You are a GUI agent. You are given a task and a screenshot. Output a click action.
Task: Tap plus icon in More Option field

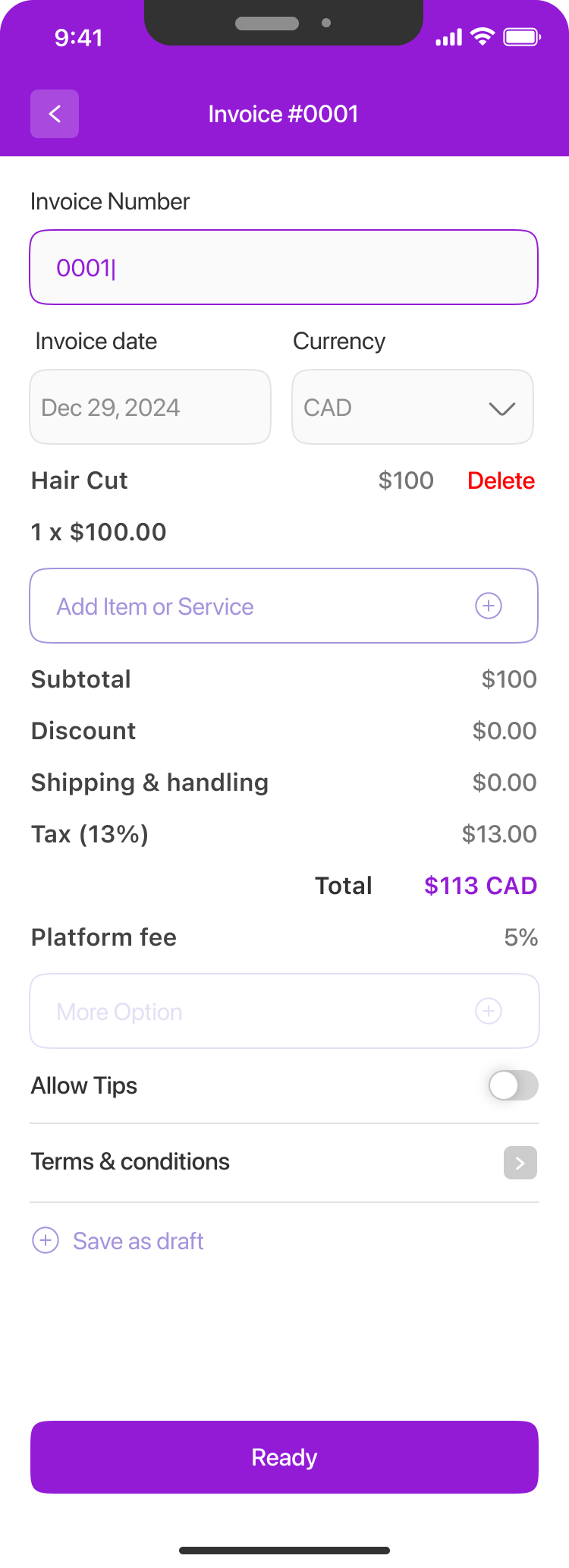pos(489,1011)
